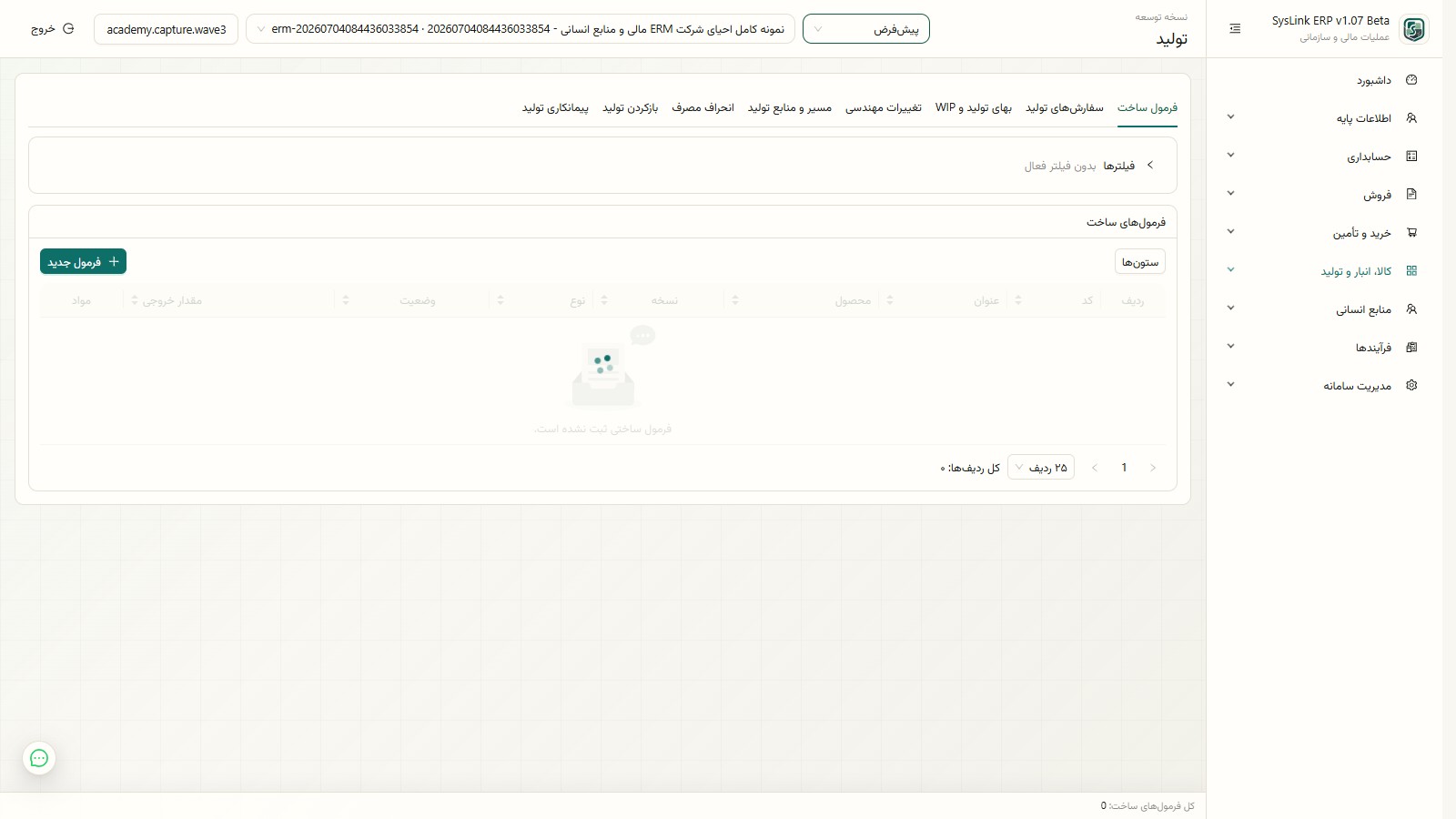Screen dimensions: 1456x819
Task: Click the فروش sales document icon
Action: pos(1411,195)
